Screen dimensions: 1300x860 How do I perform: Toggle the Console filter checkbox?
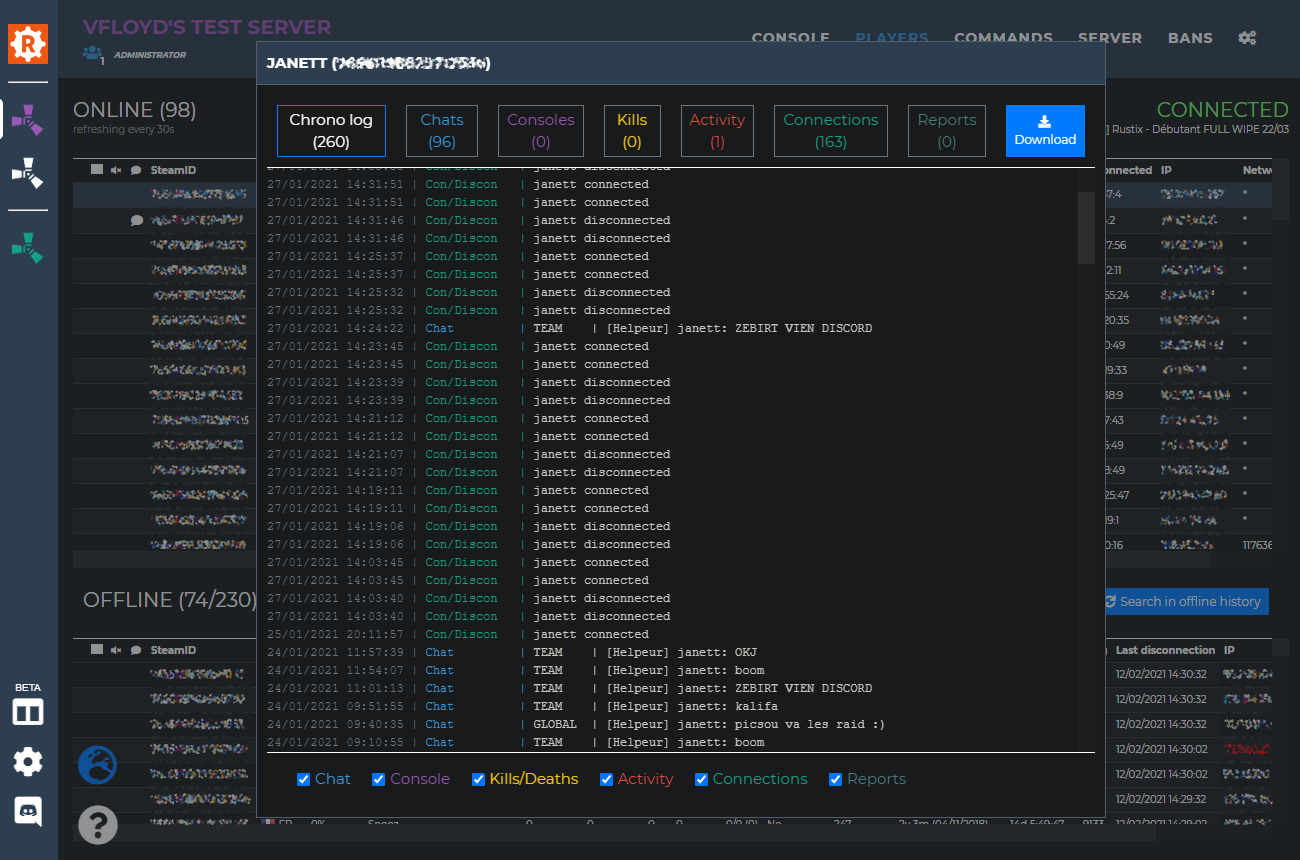(379, 780)
